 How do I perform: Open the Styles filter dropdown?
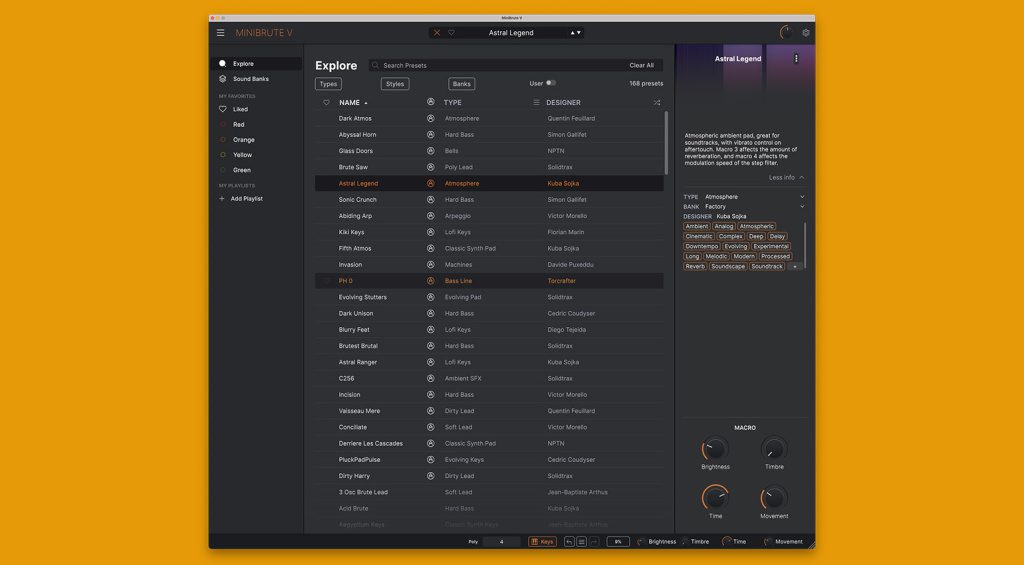coord(395,84)
